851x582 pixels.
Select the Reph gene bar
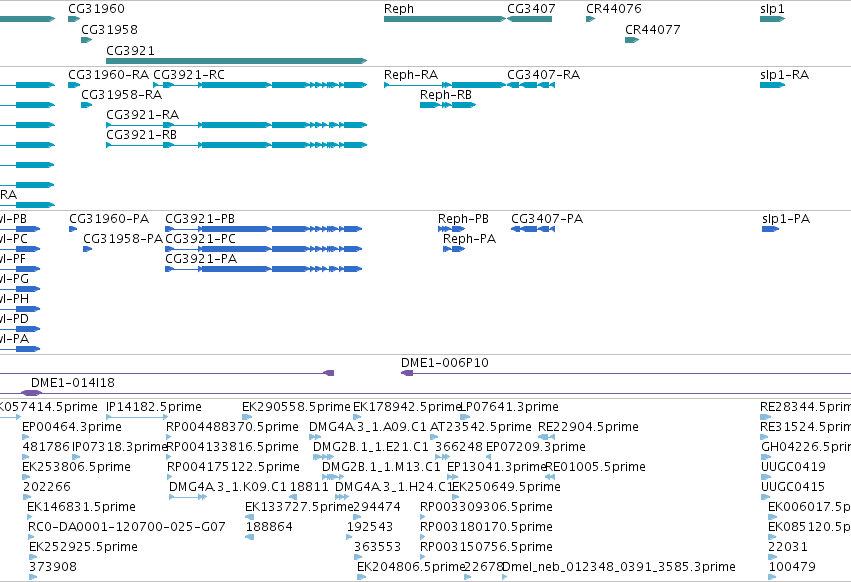click(444, 19)
